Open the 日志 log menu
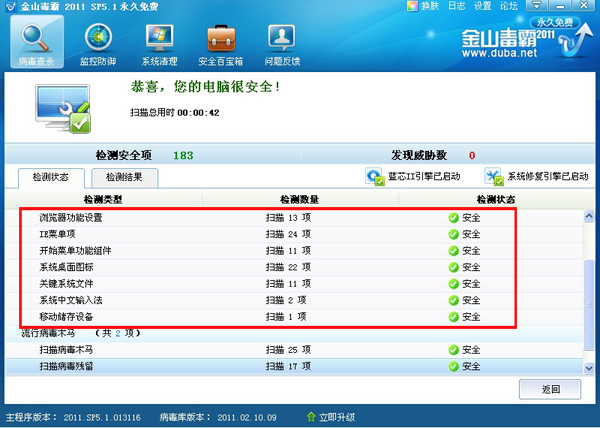Image resolution: width=600 pixels, height=428 pixels. [457, 6]
